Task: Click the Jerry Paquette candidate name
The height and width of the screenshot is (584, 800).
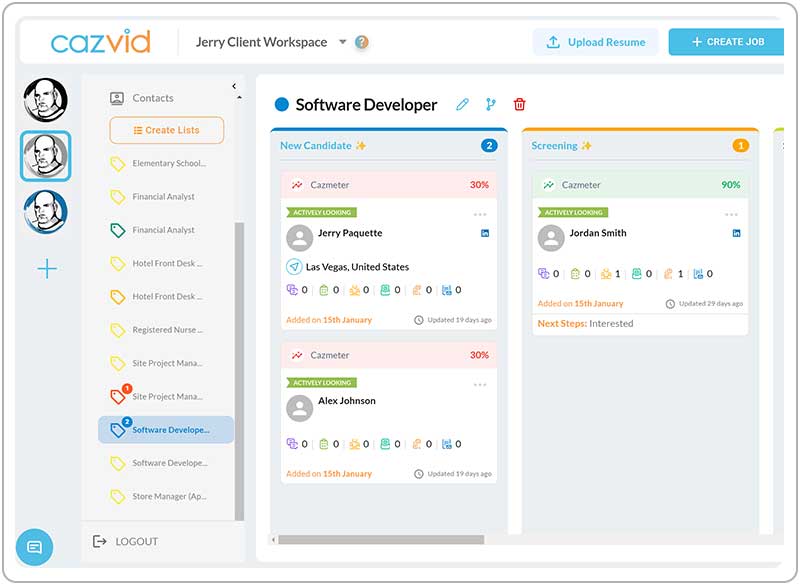Action: [x=350, y=233]
